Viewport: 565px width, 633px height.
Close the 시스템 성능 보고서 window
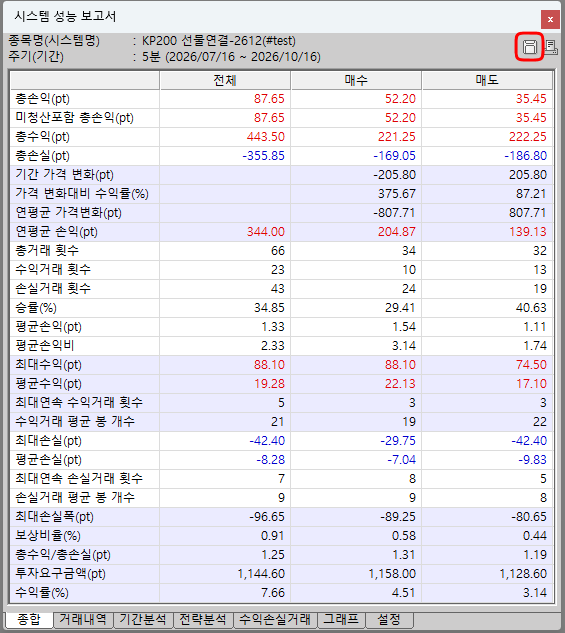(550, 19)
